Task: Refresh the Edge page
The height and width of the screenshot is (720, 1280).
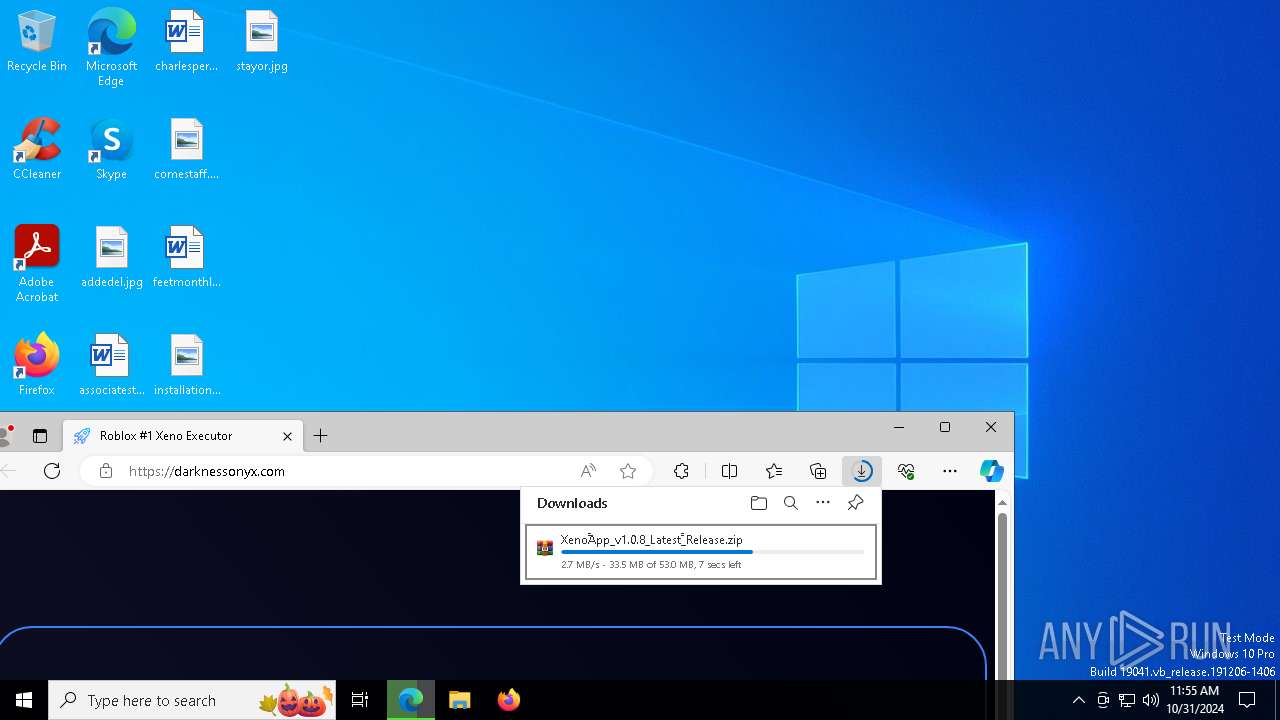Action: (x=52, y=471)
